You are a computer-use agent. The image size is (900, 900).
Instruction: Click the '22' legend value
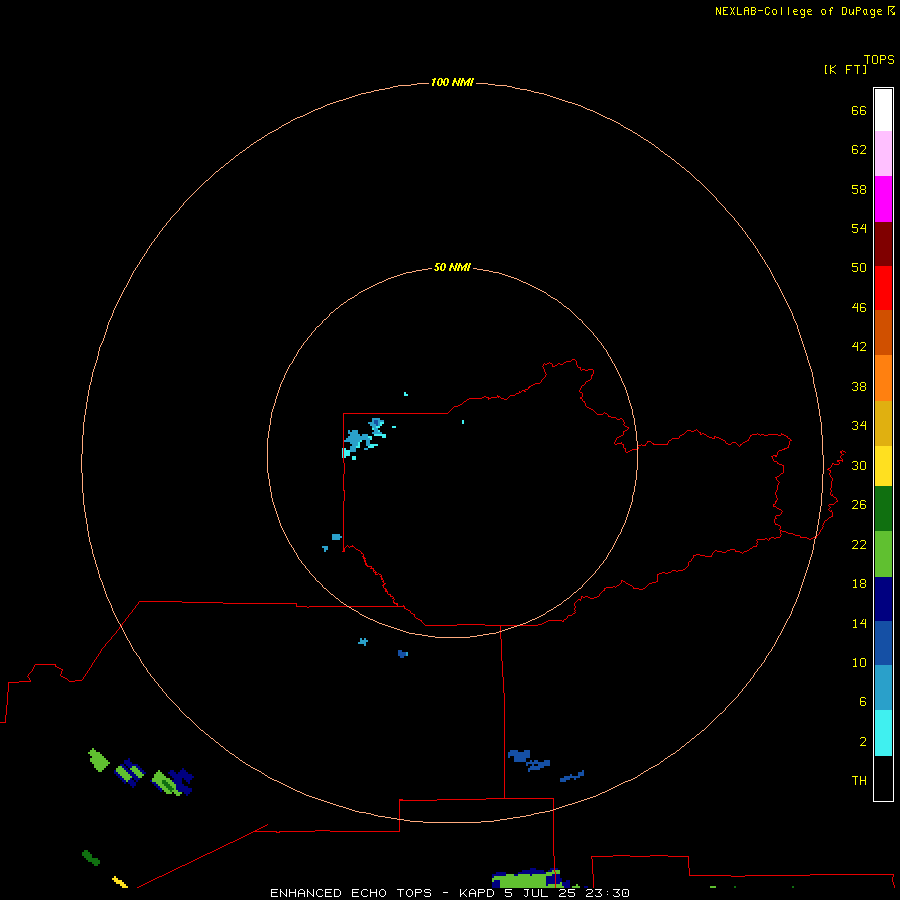click(859, 544)
